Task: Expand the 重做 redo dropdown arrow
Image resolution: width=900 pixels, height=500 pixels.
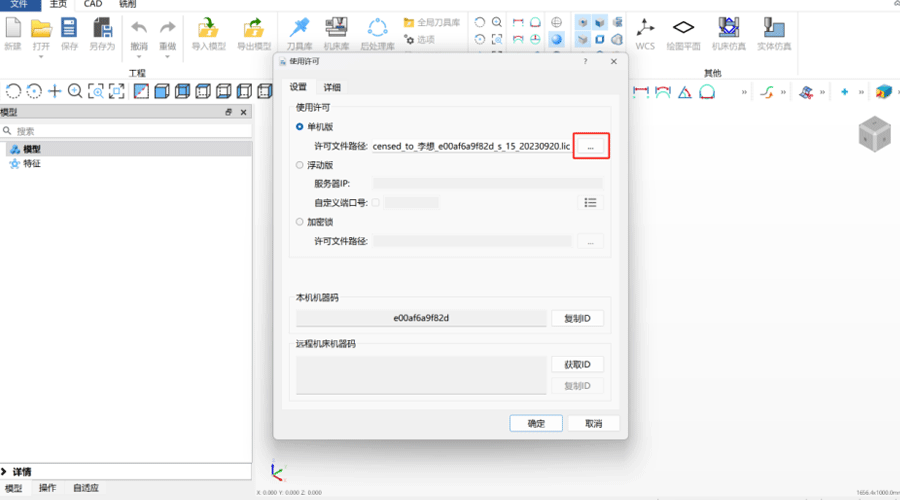Action: pyautogui.click(x=167, y=57)
